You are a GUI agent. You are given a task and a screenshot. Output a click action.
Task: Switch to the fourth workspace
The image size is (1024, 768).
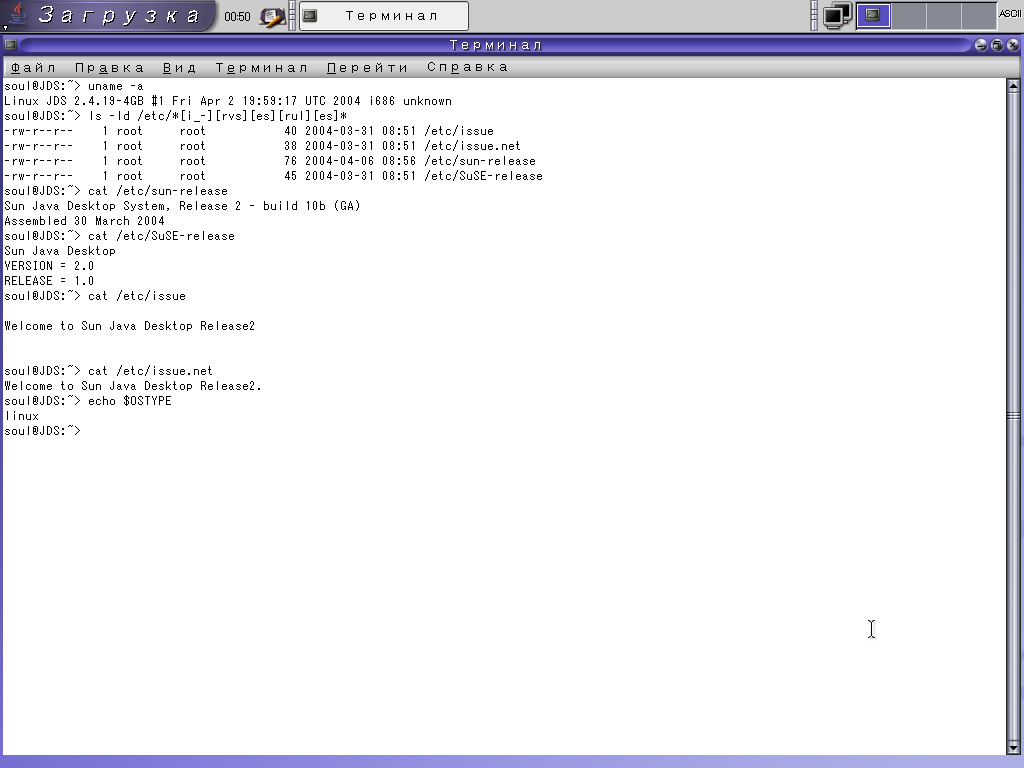(978, 16)
